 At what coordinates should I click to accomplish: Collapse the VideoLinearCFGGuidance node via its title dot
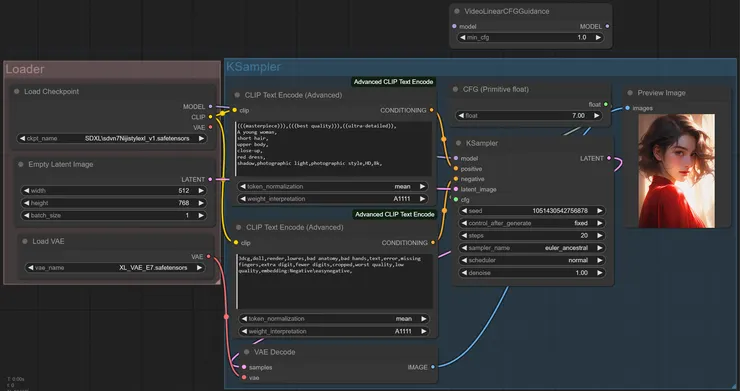[457, 11]
